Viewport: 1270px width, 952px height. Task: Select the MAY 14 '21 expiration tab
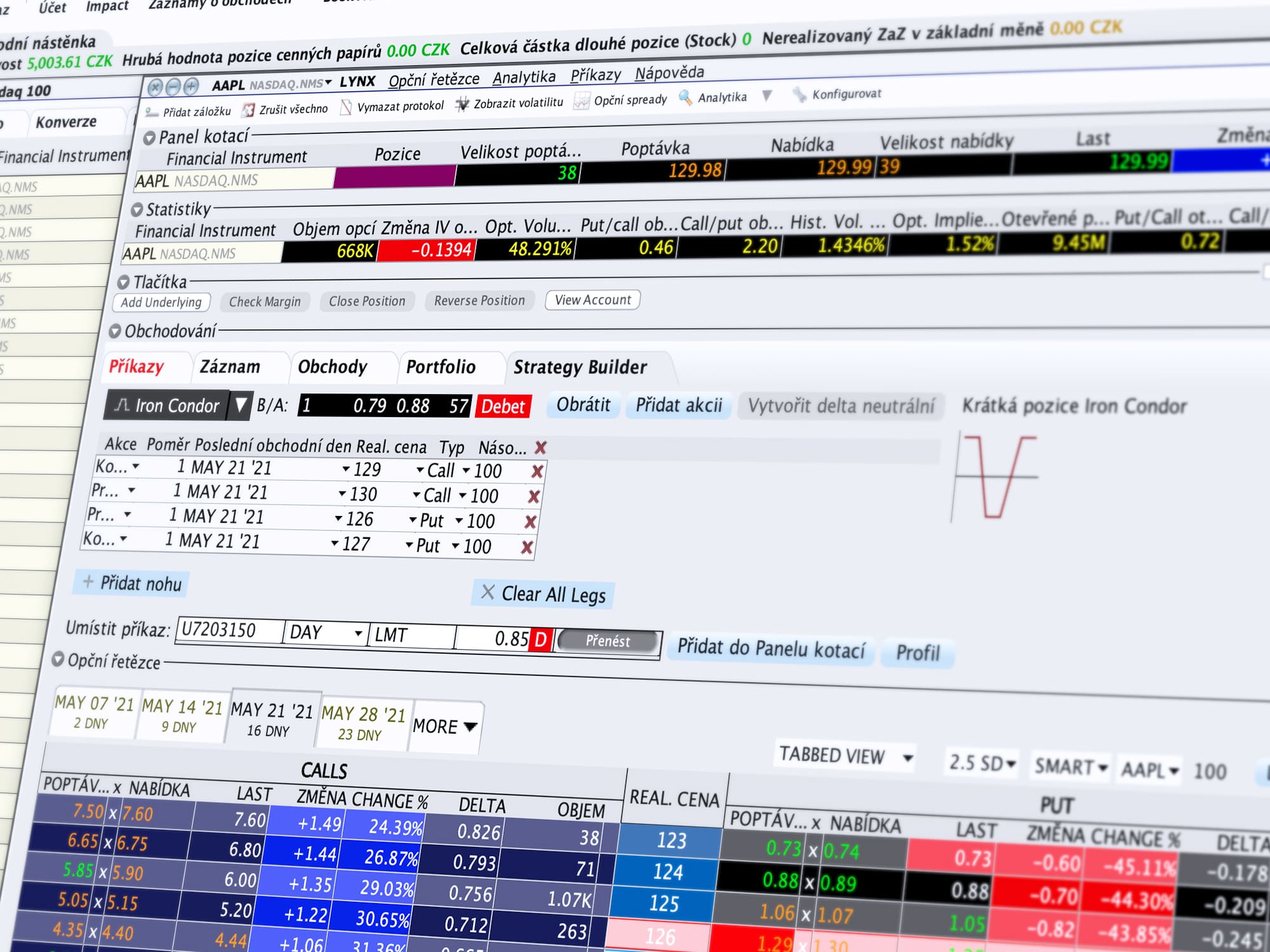181,716
